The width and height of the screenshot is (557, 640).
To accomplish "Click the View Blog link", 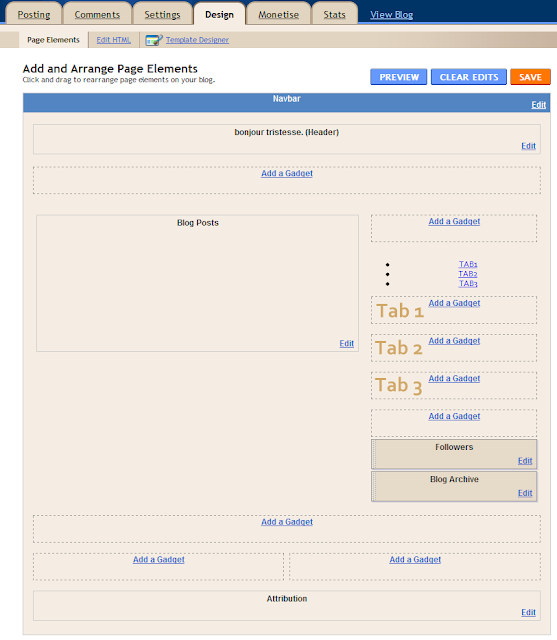I will (x=391, y=15).
